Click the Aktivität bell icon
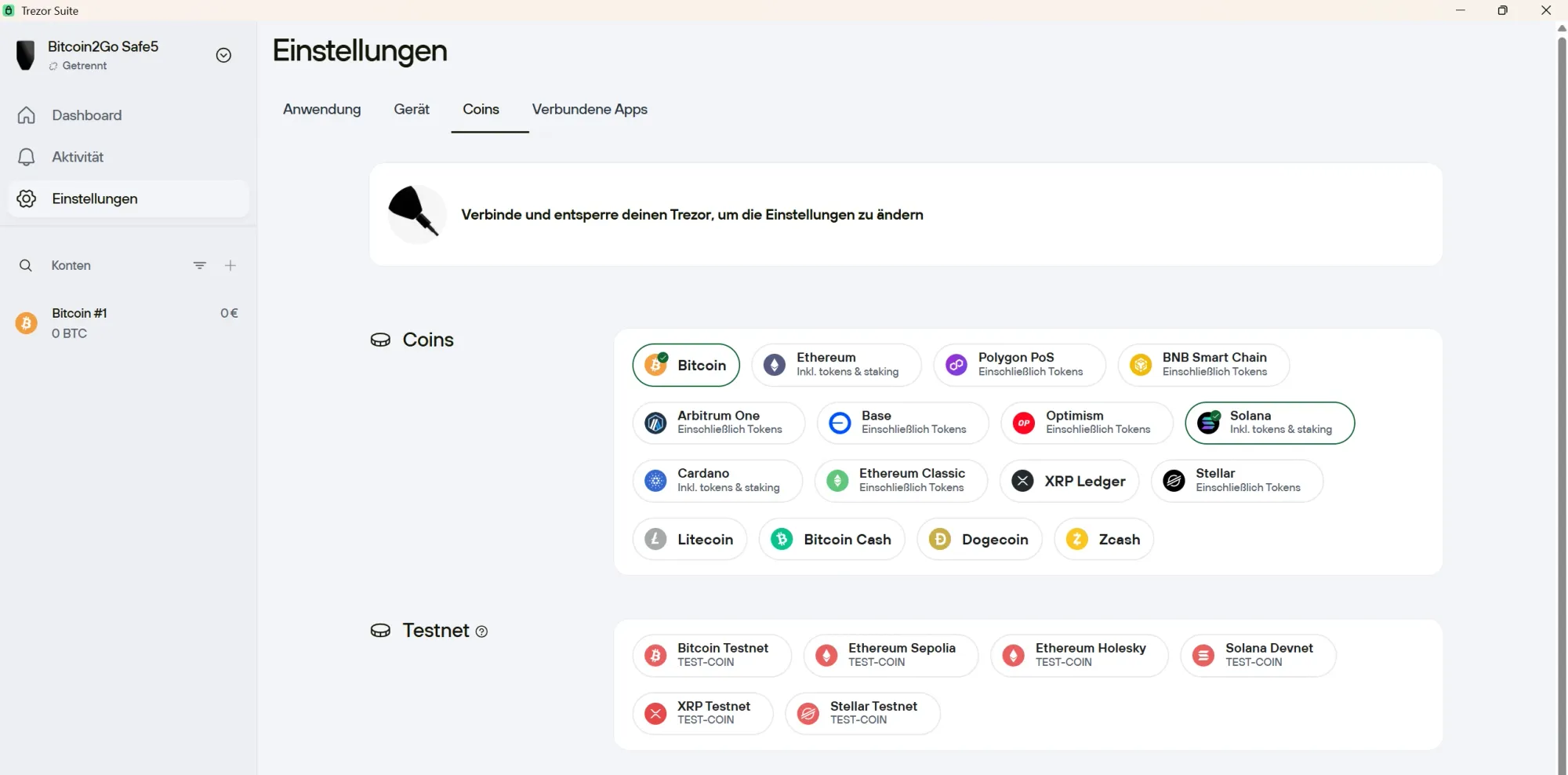1568x775 pixels. [x=27, y=157]
